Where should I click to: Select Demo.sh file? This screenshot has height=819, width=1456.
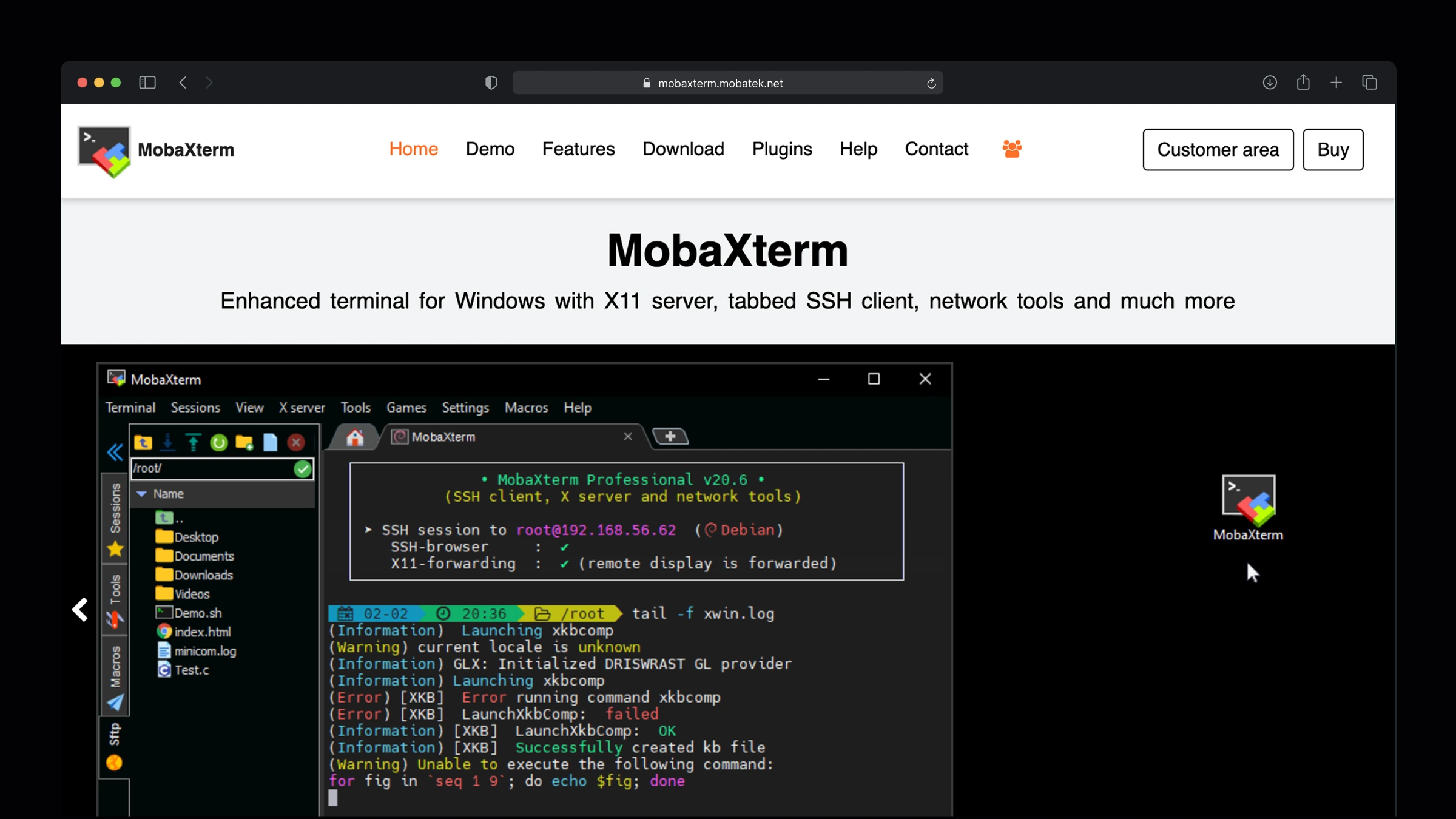tap(189, 613)
